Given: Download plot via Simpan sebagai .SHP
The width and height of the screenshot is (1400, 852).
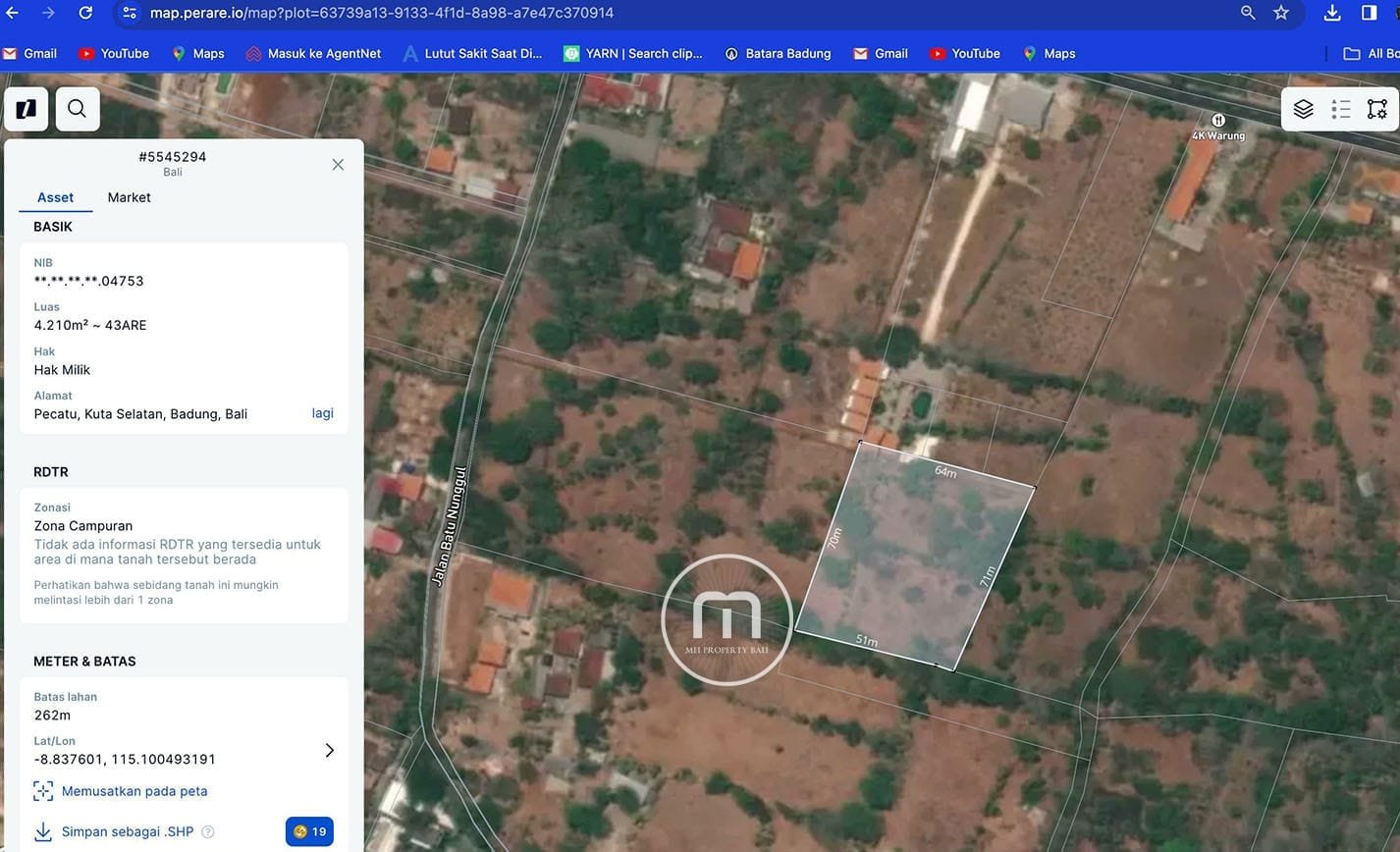Looking at the screenshot, I should pos(127,831).
